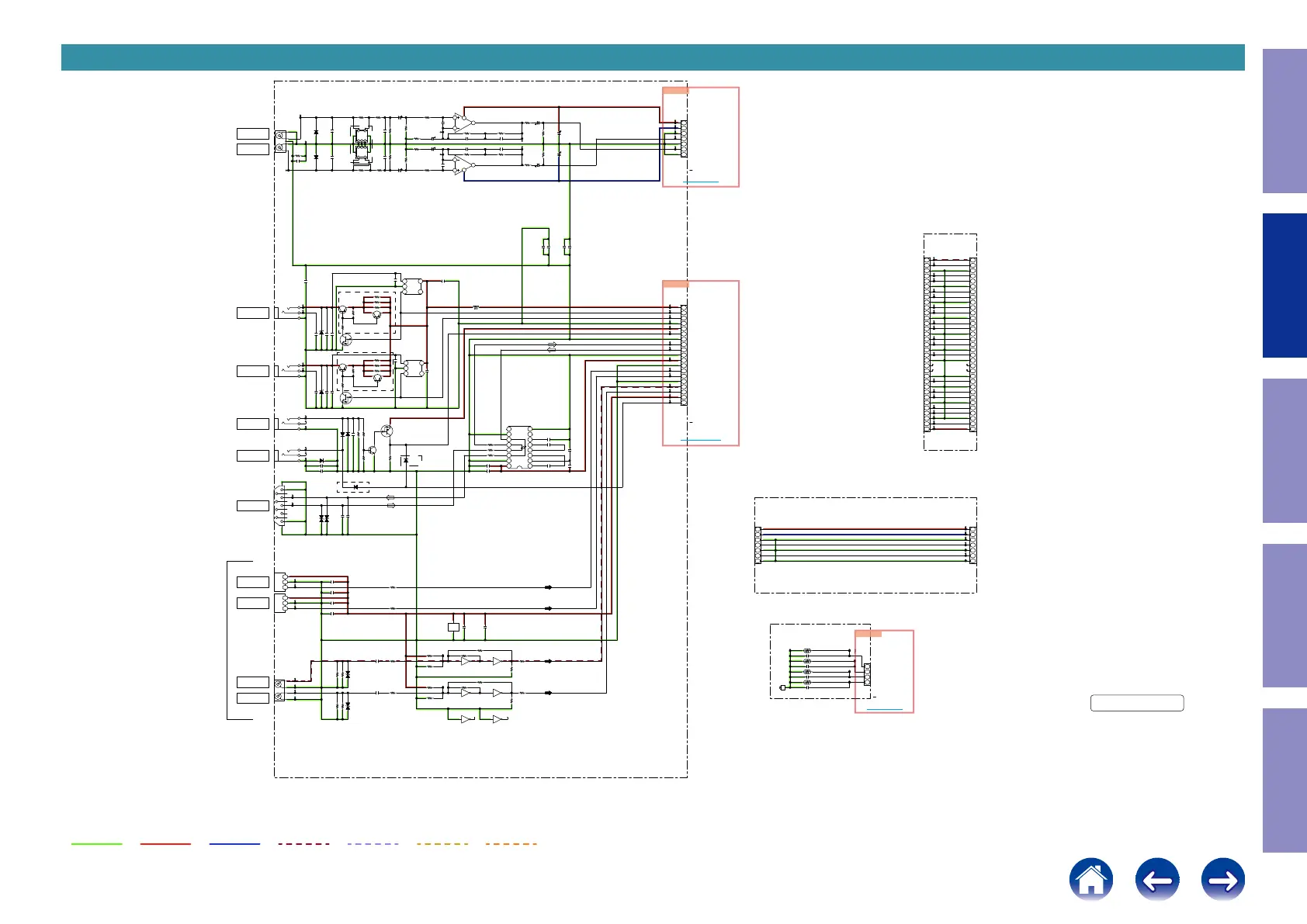
Task: Follow the blue link in the upper pink connector box
Action: [x=701, y=182]
